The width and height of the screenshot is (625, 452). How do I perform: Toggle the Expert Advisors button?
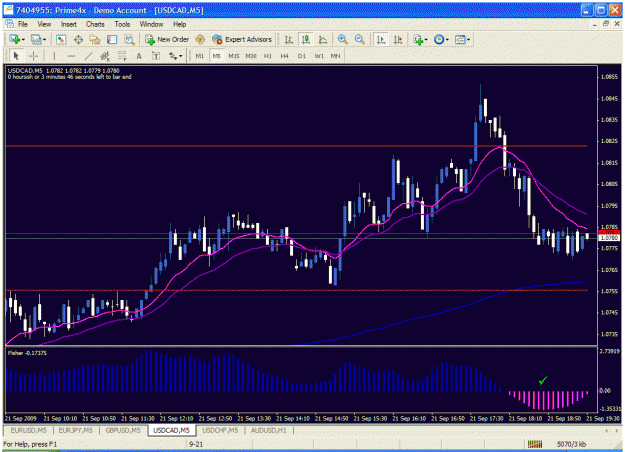tap(242, 39)
